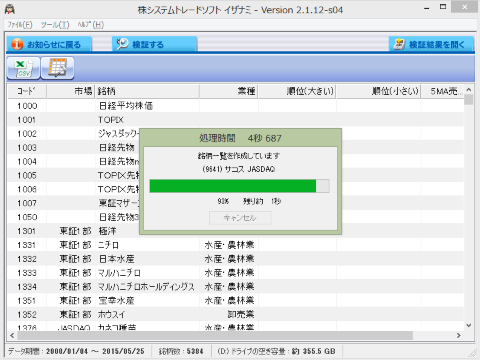This screenshot has height=360, width=480.
Task: Select code 1333 マルハニチロ row
Action: (x=235, y=273)
